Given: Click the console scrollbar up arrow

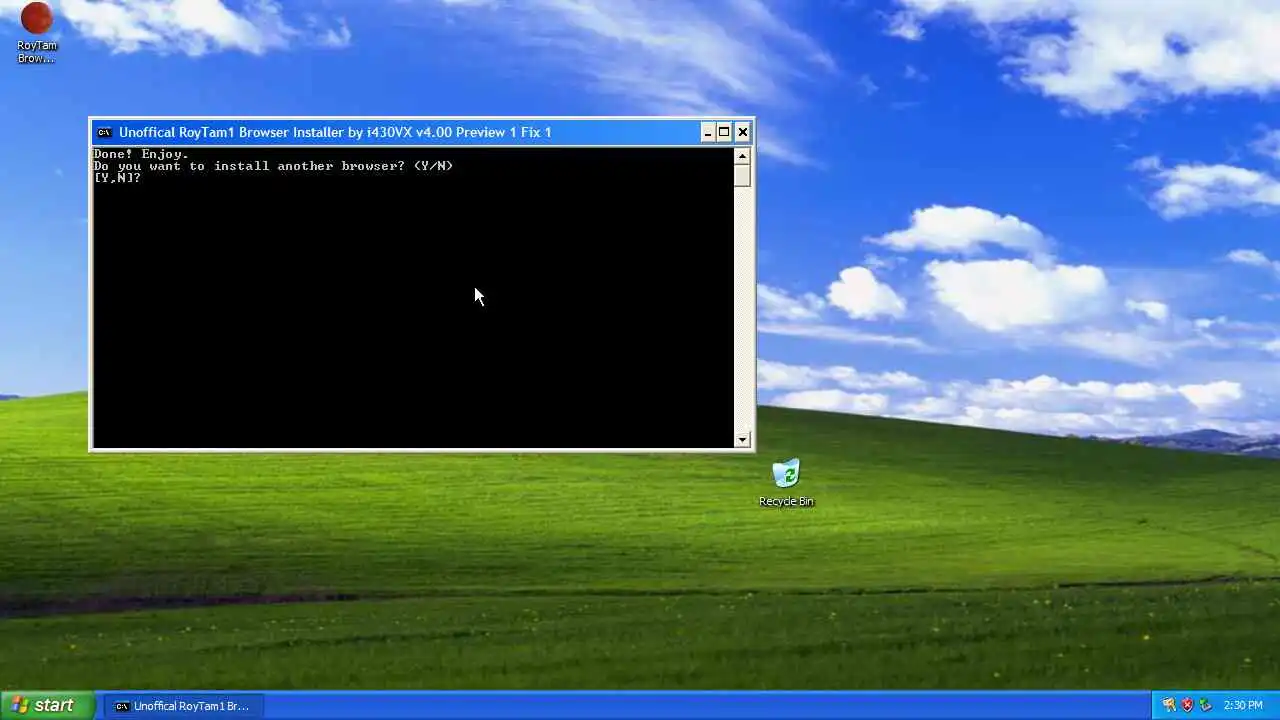Looking at the screenshot, I should coord(742,155).
